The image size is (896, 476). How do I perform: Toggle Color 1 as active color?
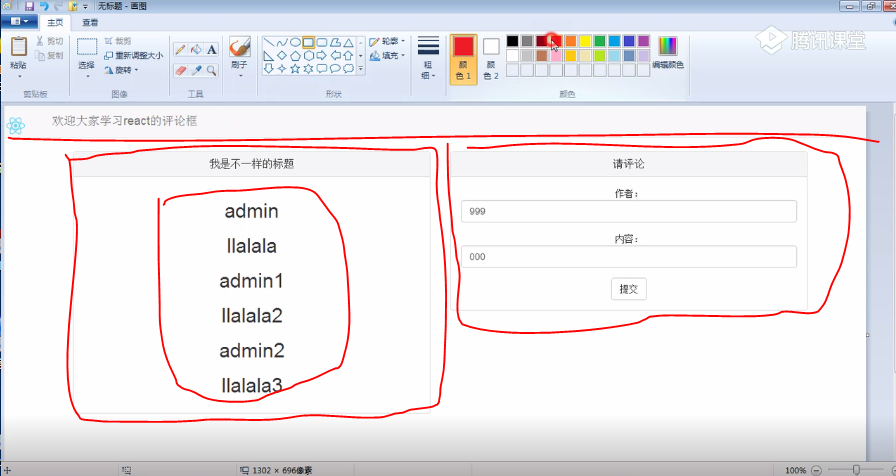pos(463,59)
